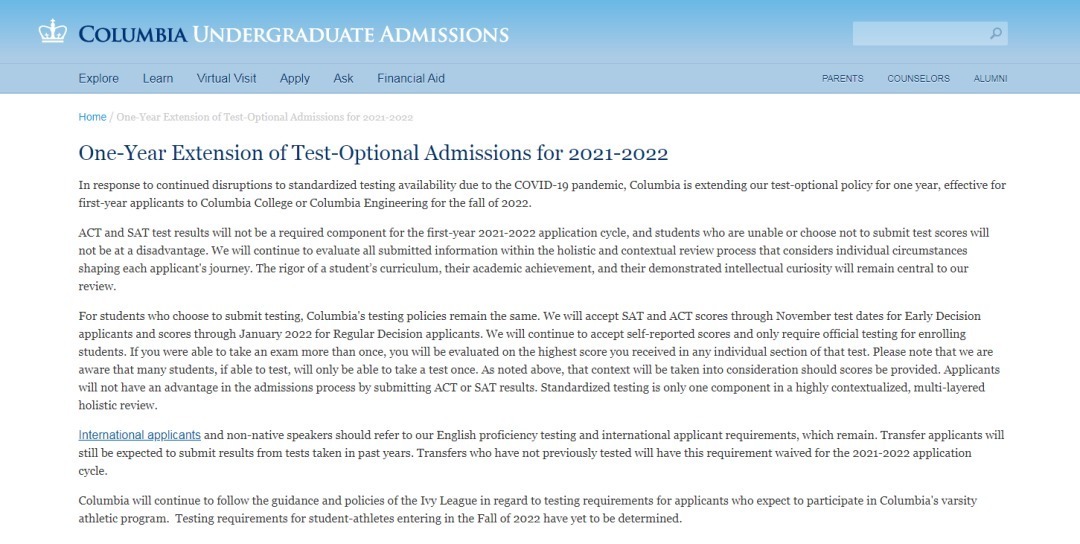Focus the site search input field

click(918, 33)
